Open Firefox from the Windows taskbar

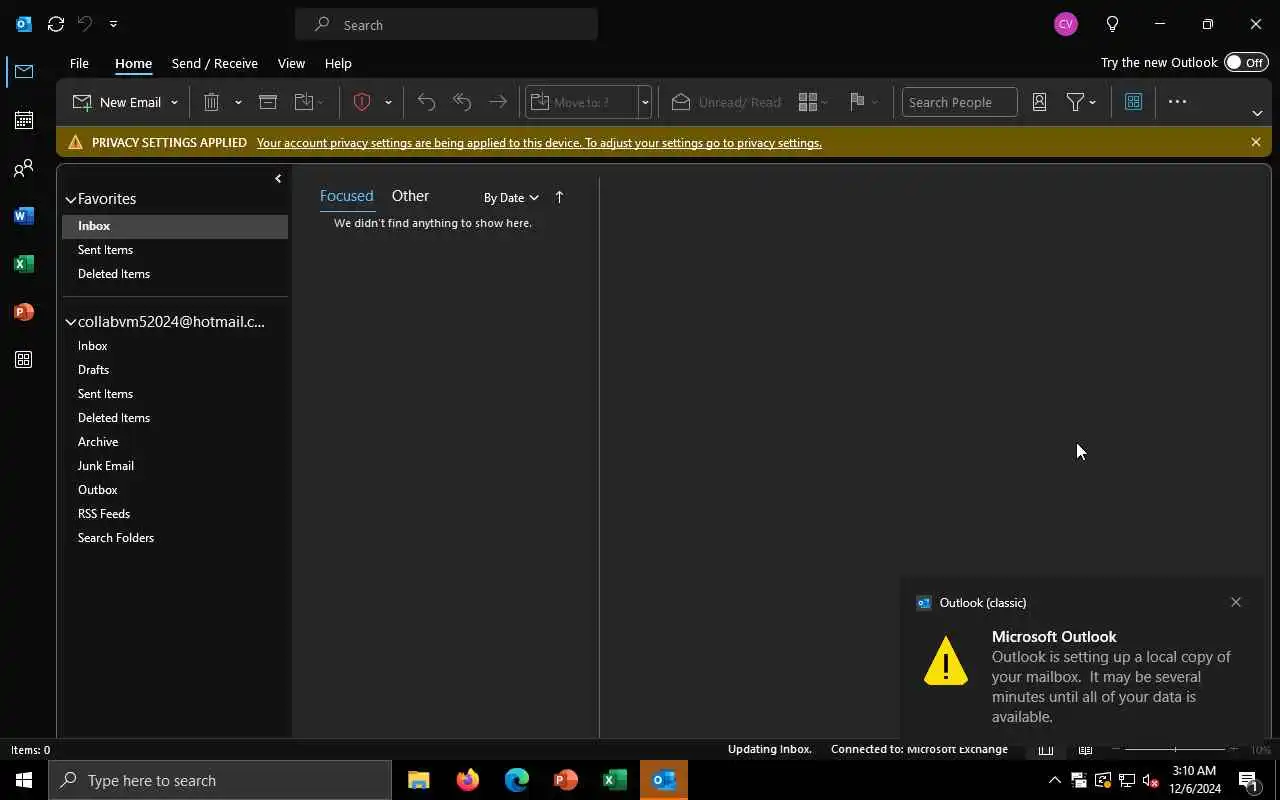[467, 780]
